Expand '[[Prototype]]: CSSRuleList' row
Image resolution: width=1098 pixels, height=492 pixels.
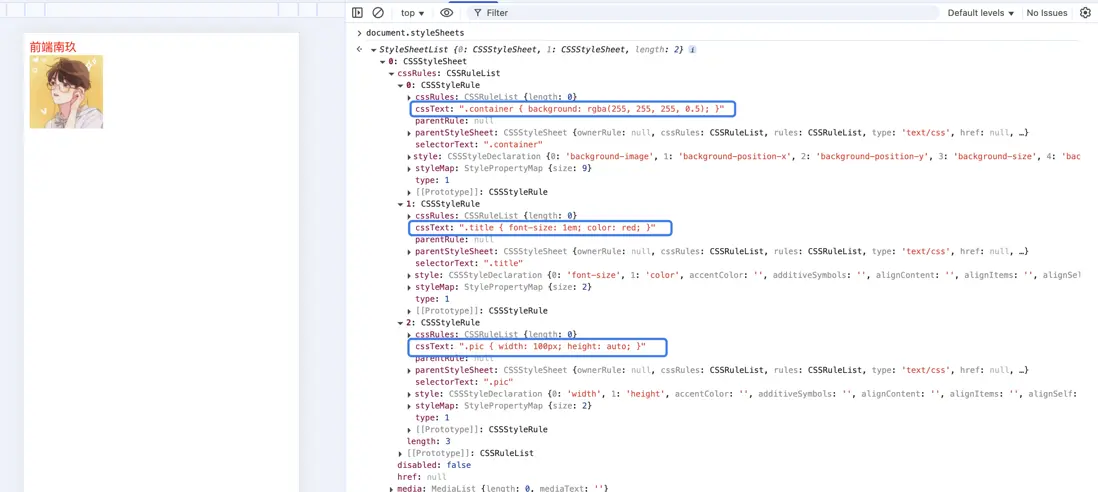(401, 454)
